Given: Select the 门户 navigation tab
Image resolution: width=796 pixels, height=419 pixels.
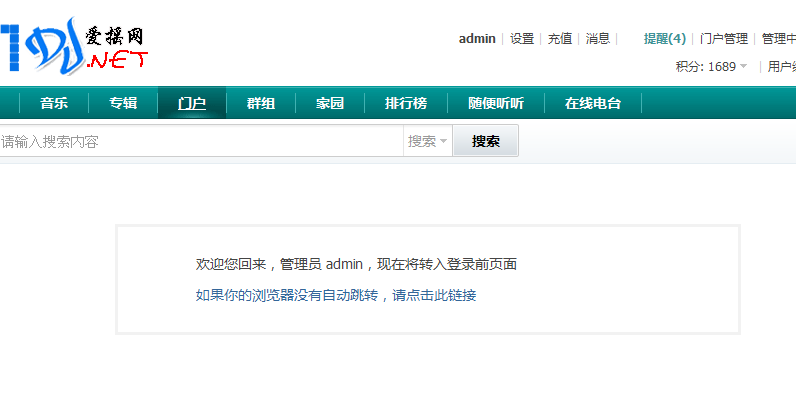Looking at the screenshot, I should click(x=192, y=103).
